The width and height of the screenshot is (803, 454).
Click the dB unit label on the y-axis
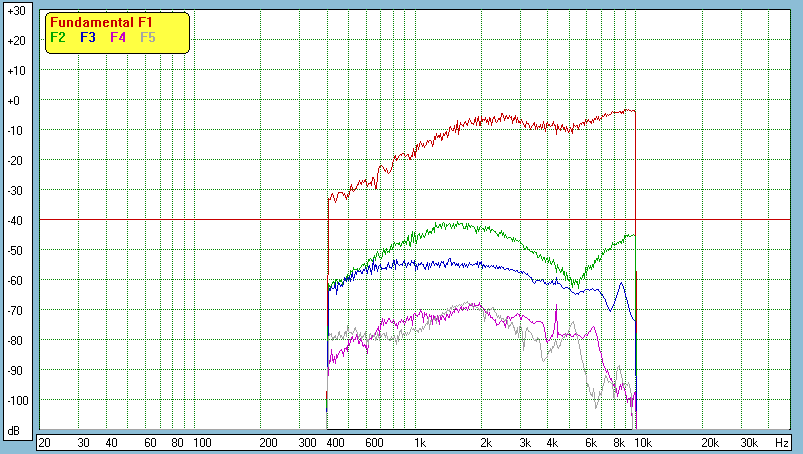[15, 431]
